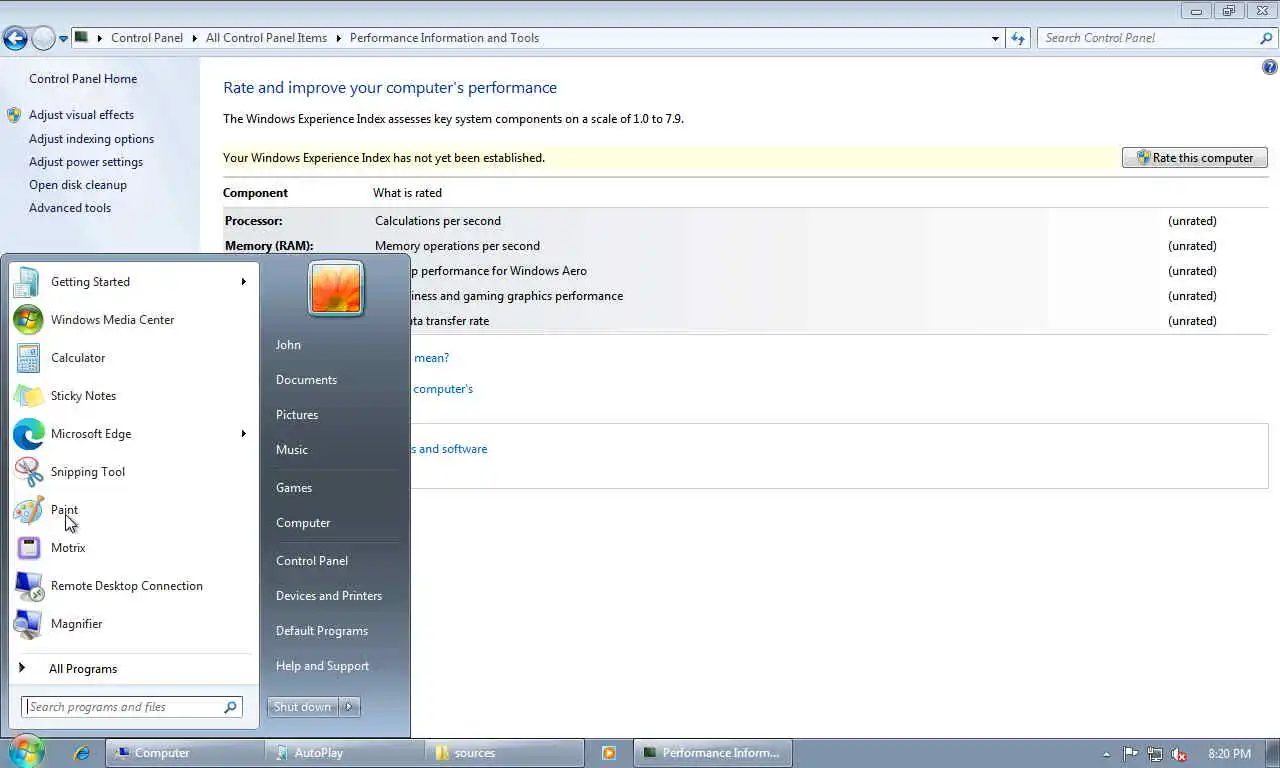Click Rate this computer button
The height and width of the screenshot is (768, 1280).
[1195, 158]
